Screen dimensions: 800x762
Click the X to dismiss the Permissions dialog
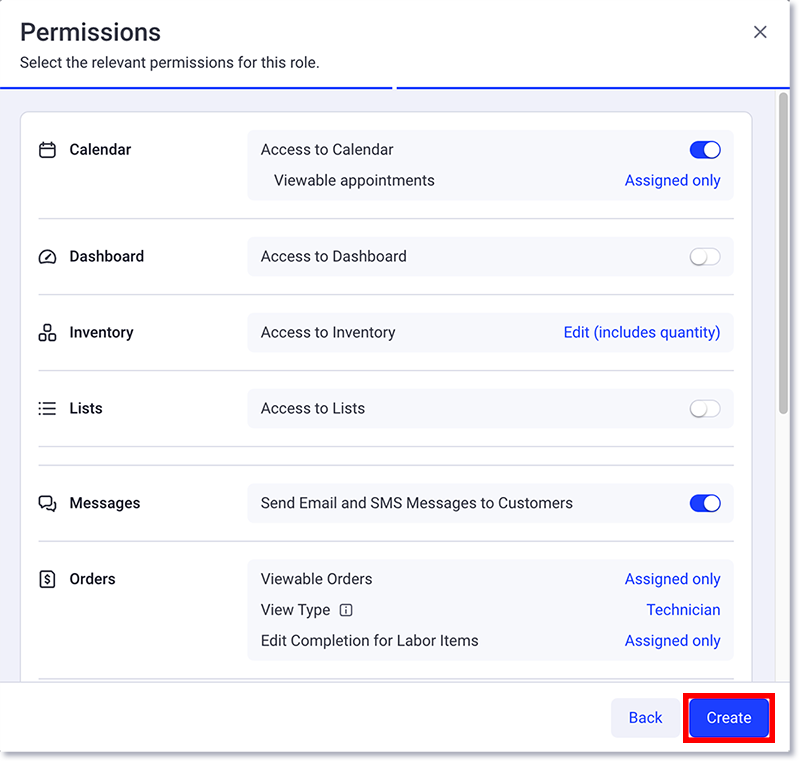(x=760, y=31)
